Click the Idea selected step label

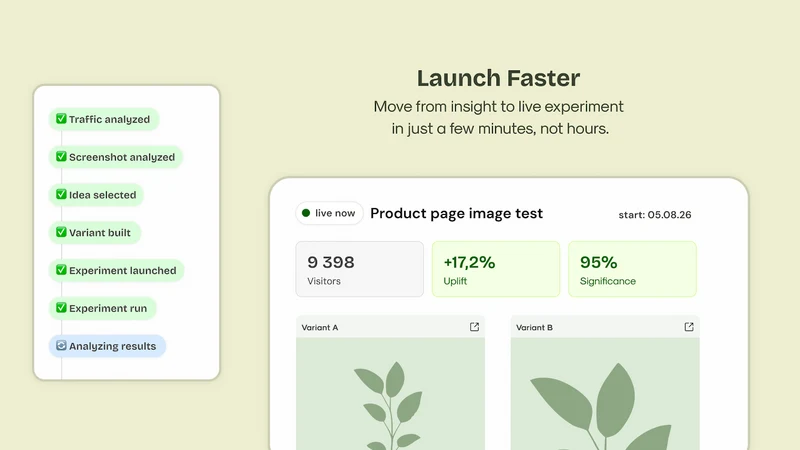[103, 195]
